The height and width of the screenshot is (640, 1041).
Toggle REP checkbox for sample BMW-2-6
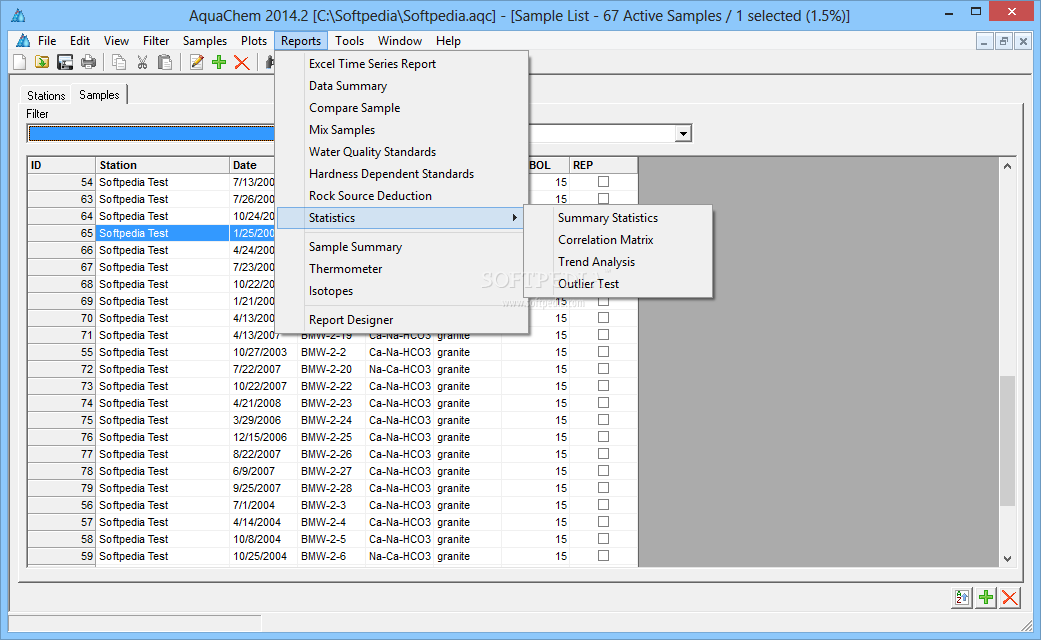pos(603,556)
